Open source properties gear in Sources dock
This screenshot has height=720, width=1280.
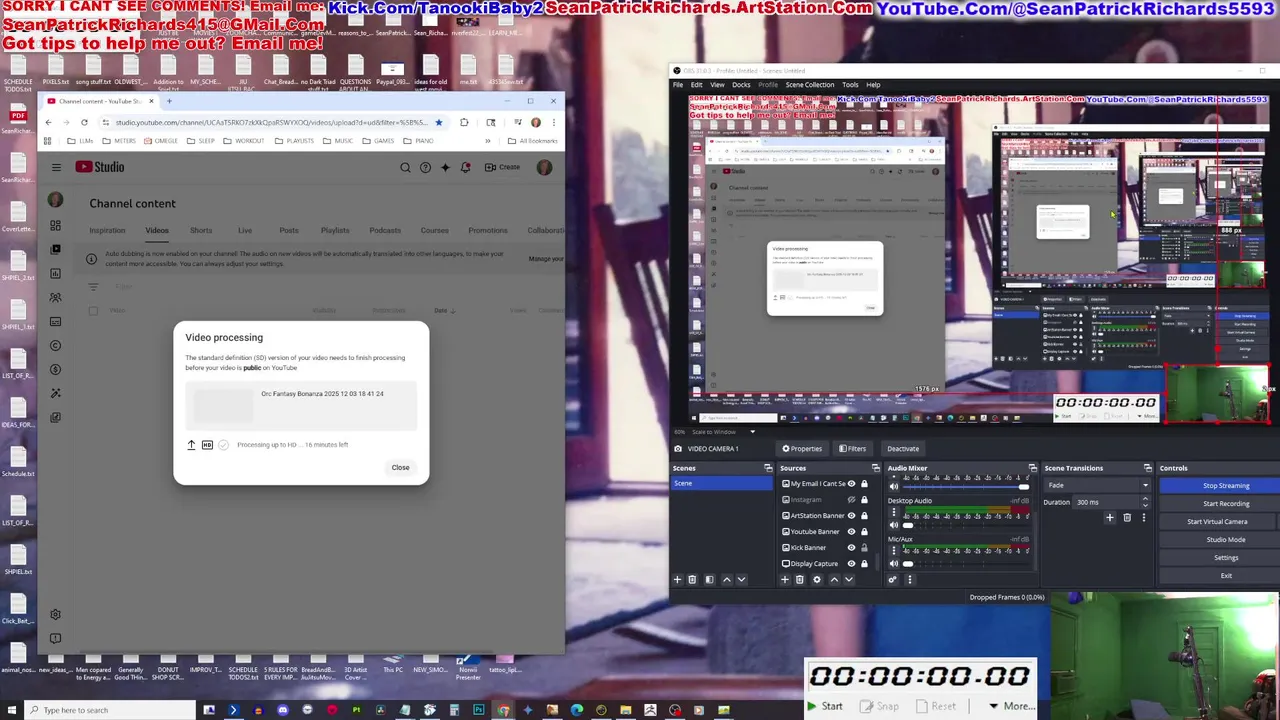pos(817,580)
